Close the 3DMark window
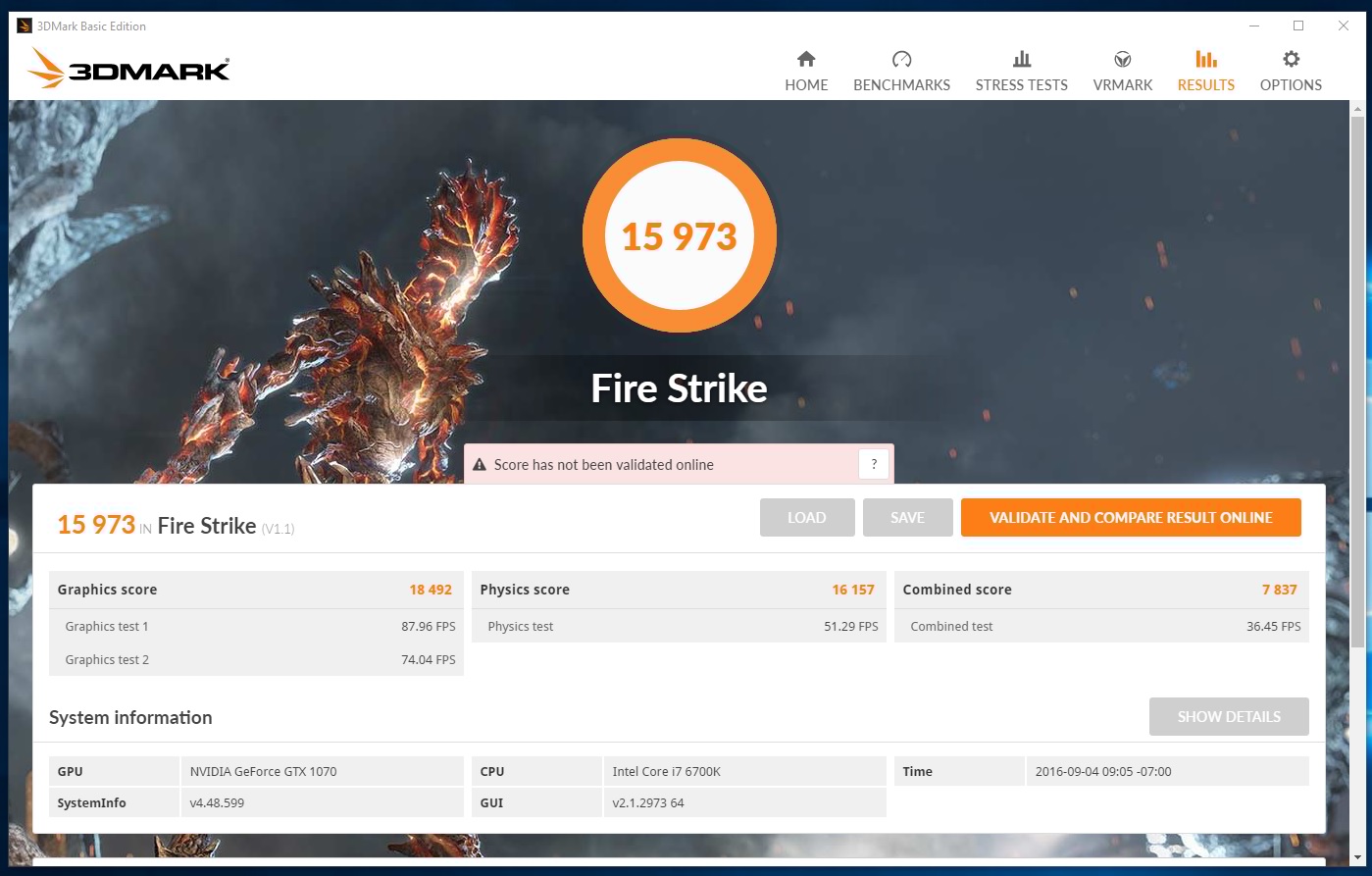Screen dimensions: 1372x876 click(x=1344, y=26)
